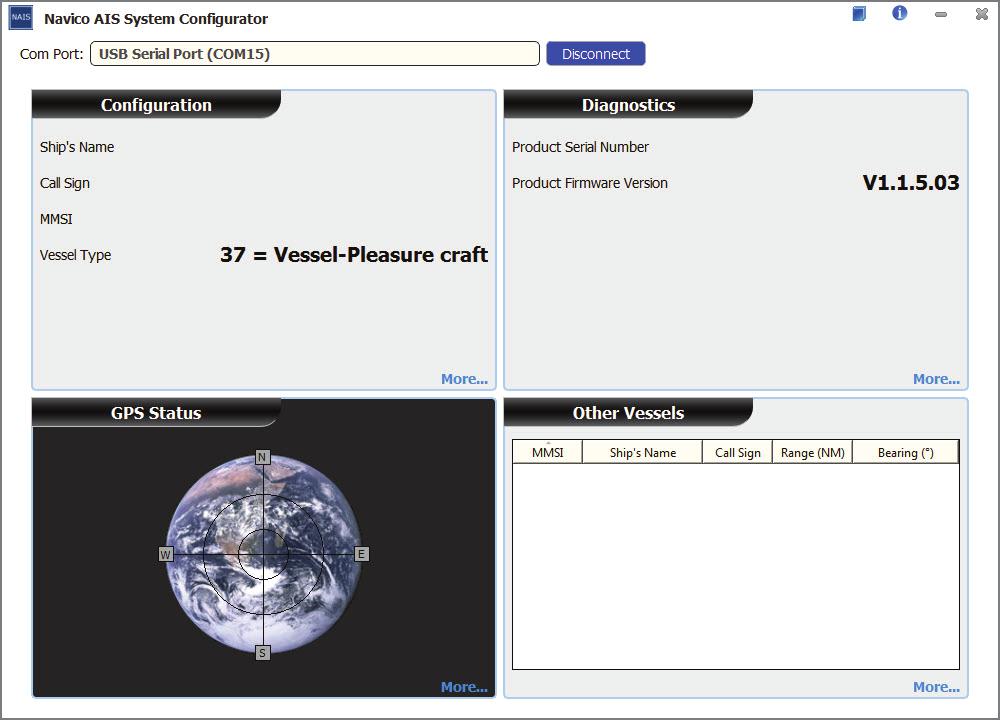Minimize the Navico AIS Configurator window

(941, 14)
